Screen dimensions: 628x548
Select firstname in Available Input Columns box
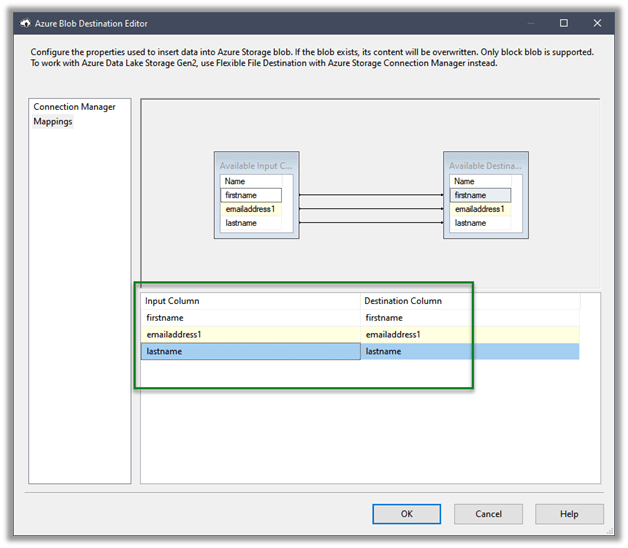252,196
